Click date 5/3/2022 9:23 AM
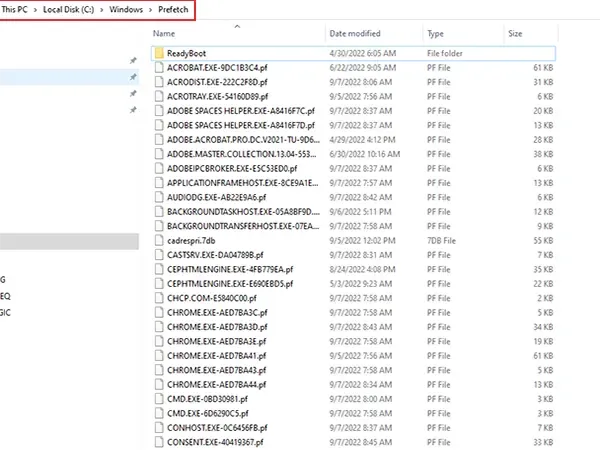 click(360, 284)
